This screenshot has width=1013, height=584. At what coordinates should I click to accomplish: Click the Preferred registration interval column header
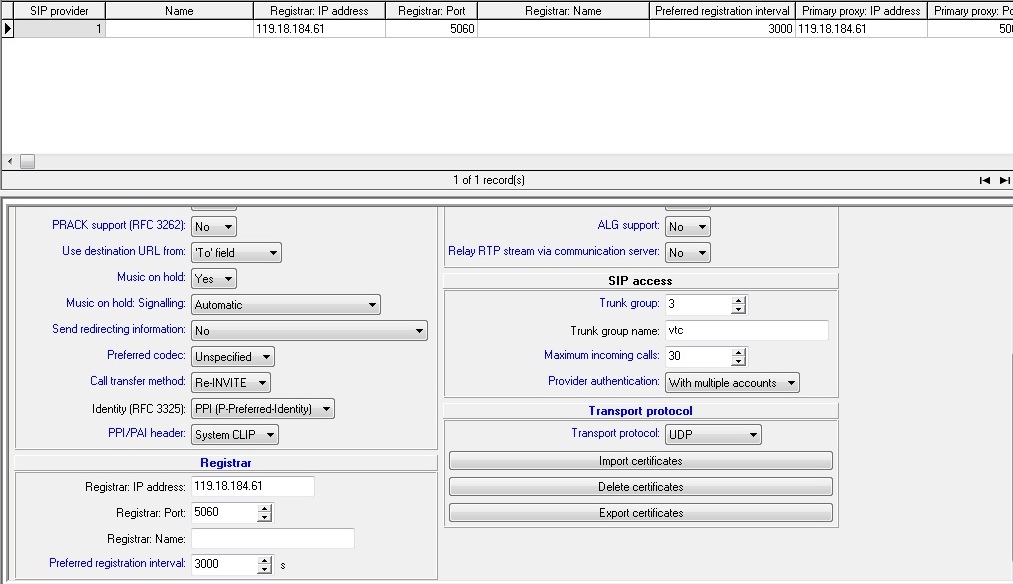(x=722, y=11)
